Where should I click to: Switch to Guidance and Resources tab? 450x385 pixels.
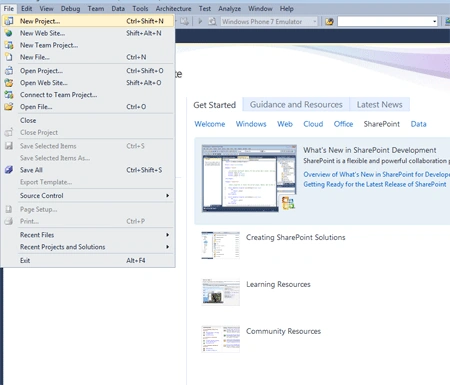pyautogui.click(x=296, y=105)
